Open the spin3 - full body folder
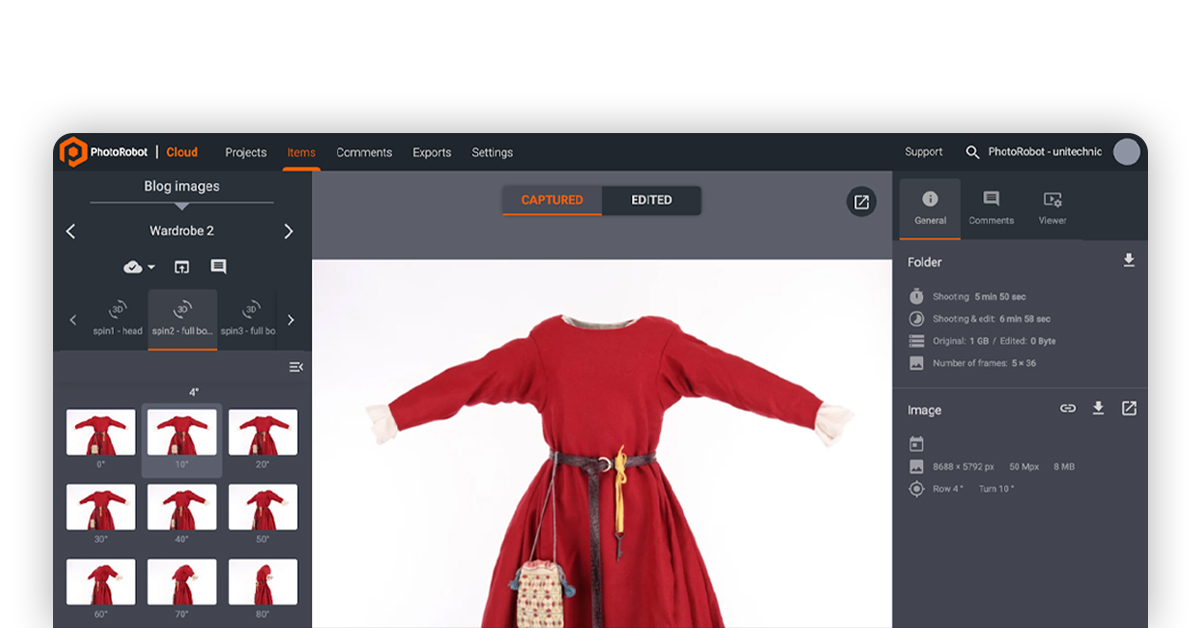This screenshot has width=1200, height=628. [248, 319]
